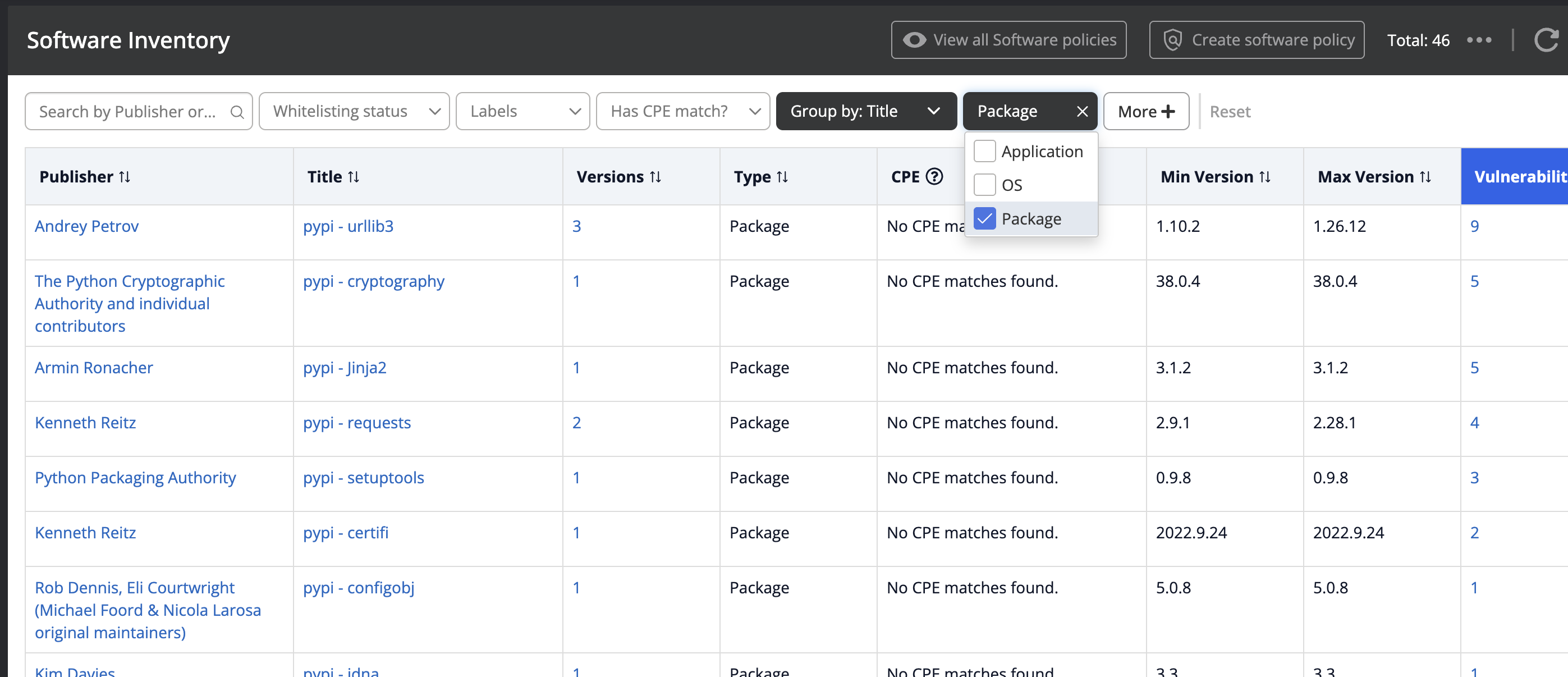Sort by Publisher column arrows

point(125,177)
